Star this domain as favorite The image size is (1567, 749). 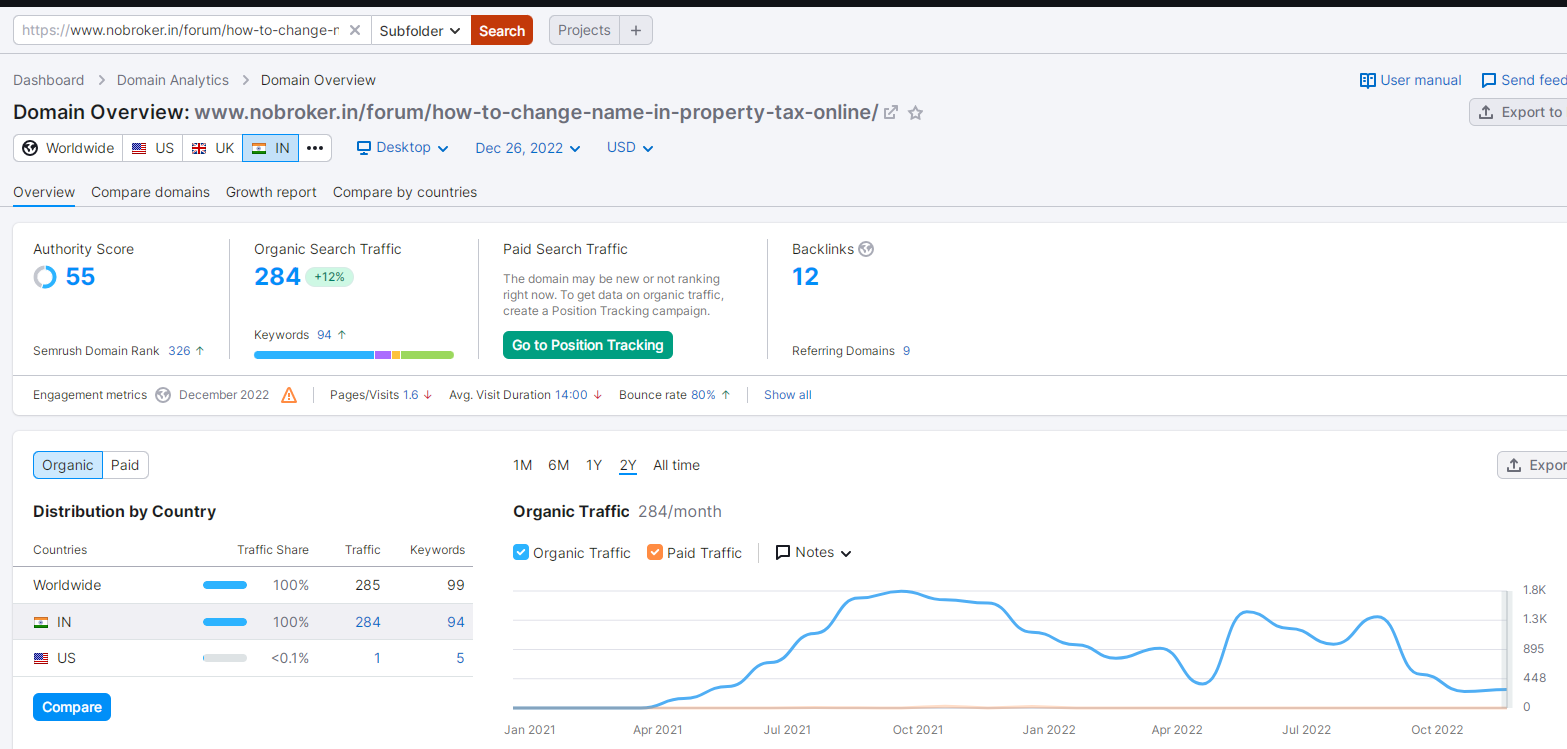pos(915,113)
